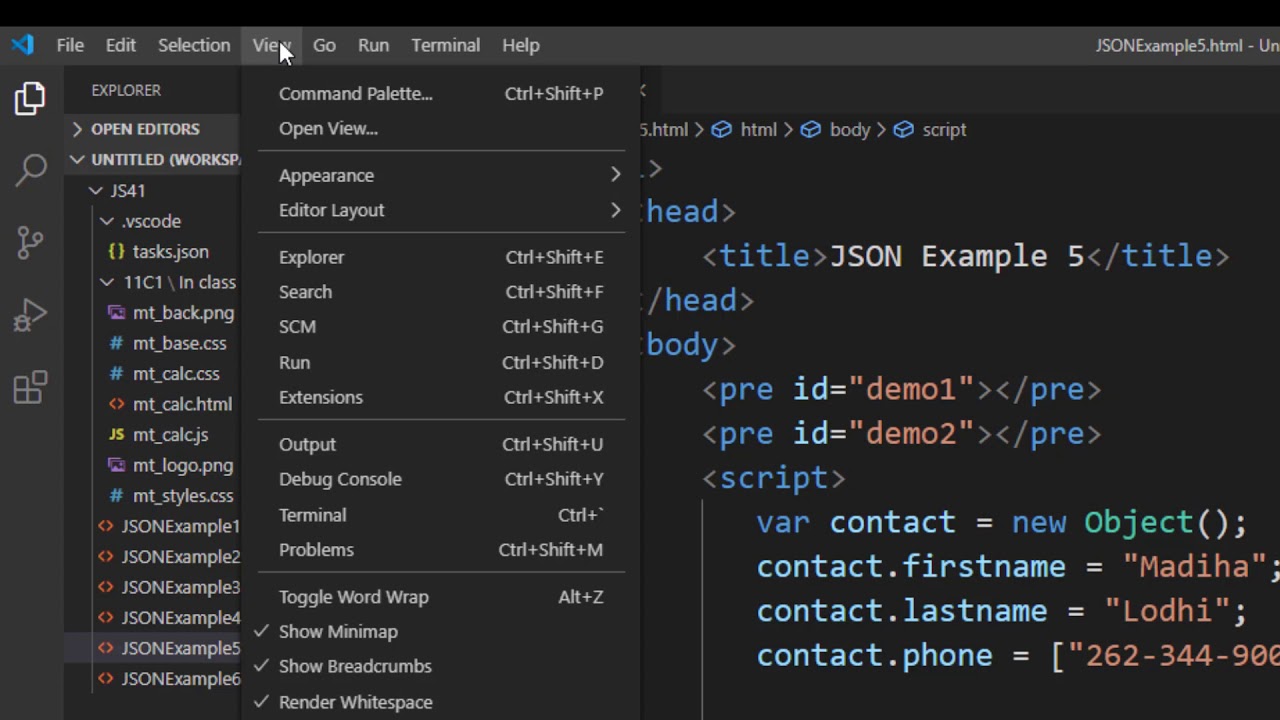The width and height of the screenshot is (1280, 720).
Task: Click the mt_calc.js JS file icon
Action: [116, 435]
